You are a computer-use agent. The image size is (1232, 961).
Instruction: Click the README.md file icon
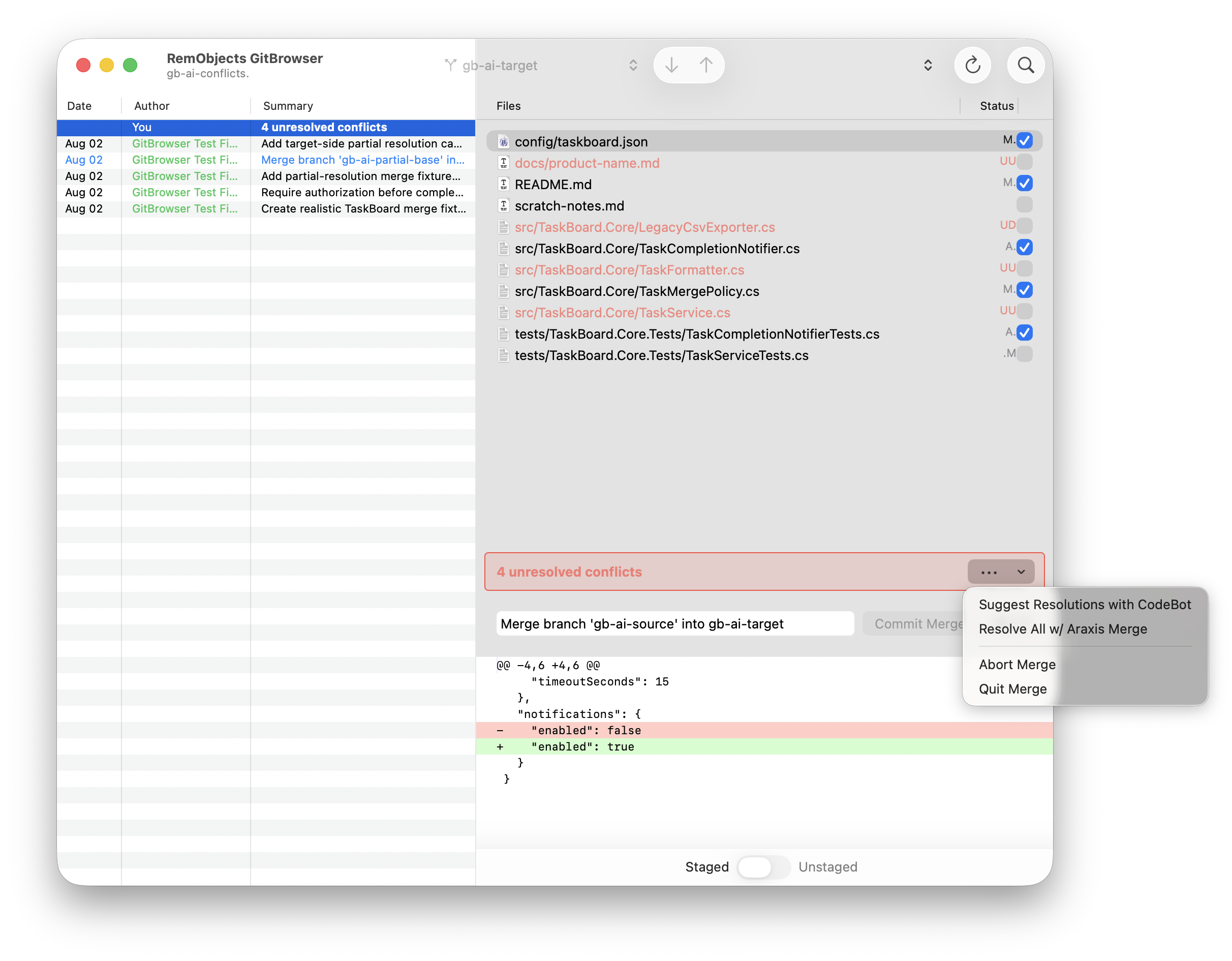[504, 185]
